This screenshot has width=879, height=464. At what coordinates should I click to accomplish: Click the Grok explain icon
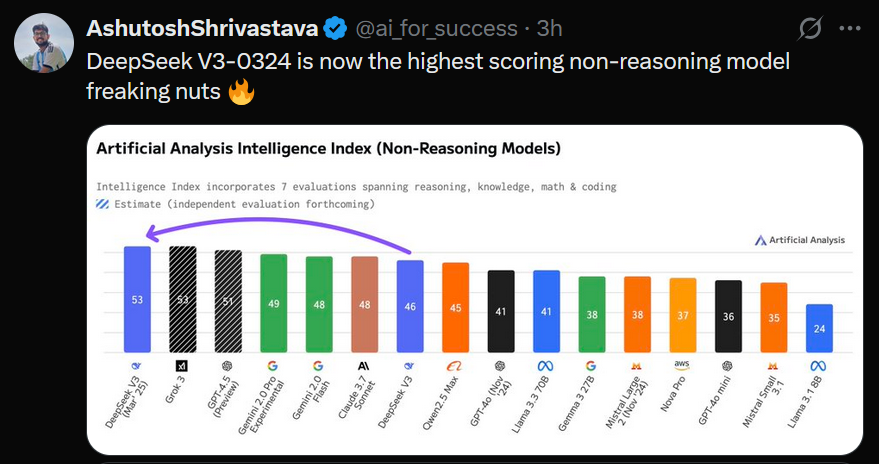tap(810, 28)
